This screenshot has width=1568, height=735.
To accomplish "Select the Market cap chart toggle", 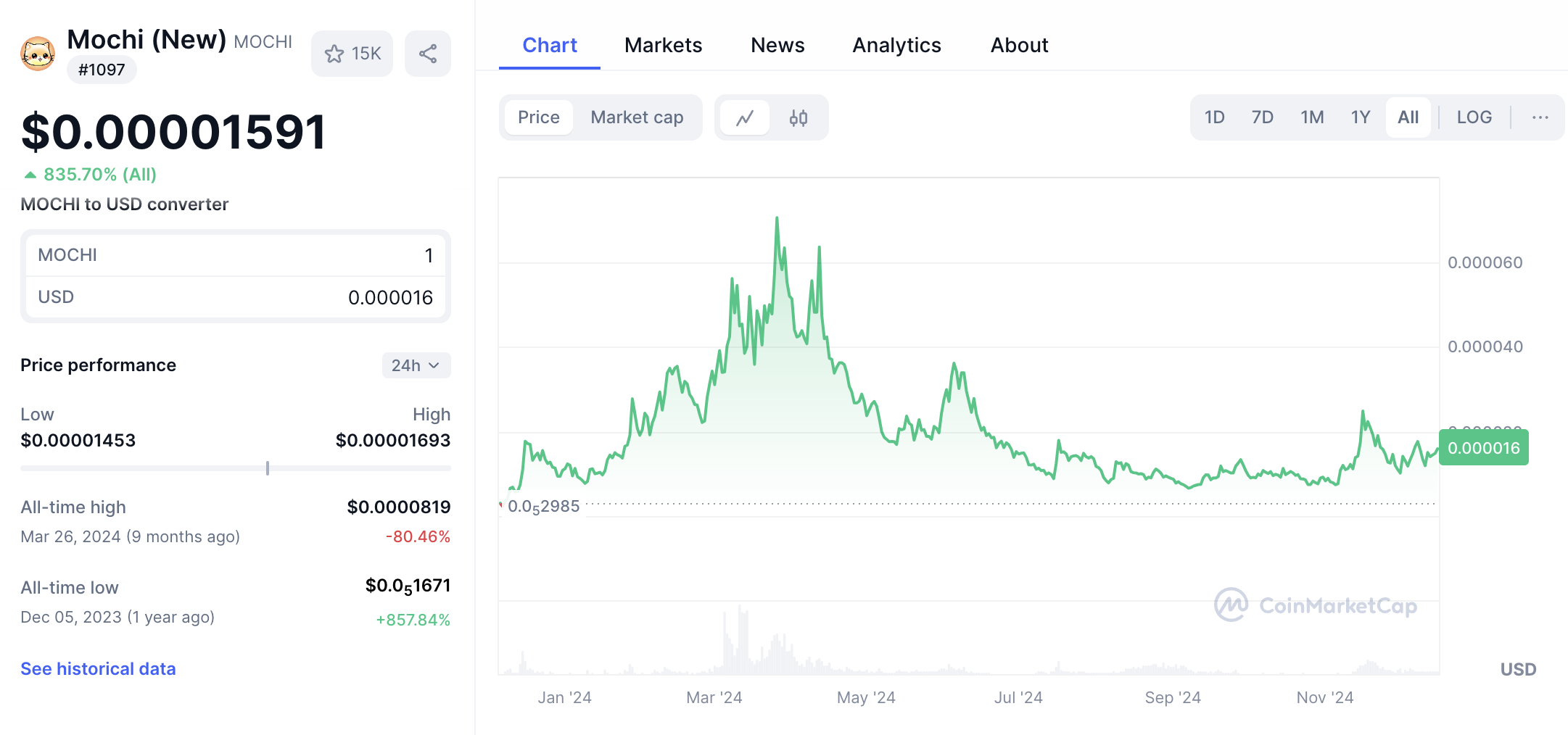I will point(637,117).
